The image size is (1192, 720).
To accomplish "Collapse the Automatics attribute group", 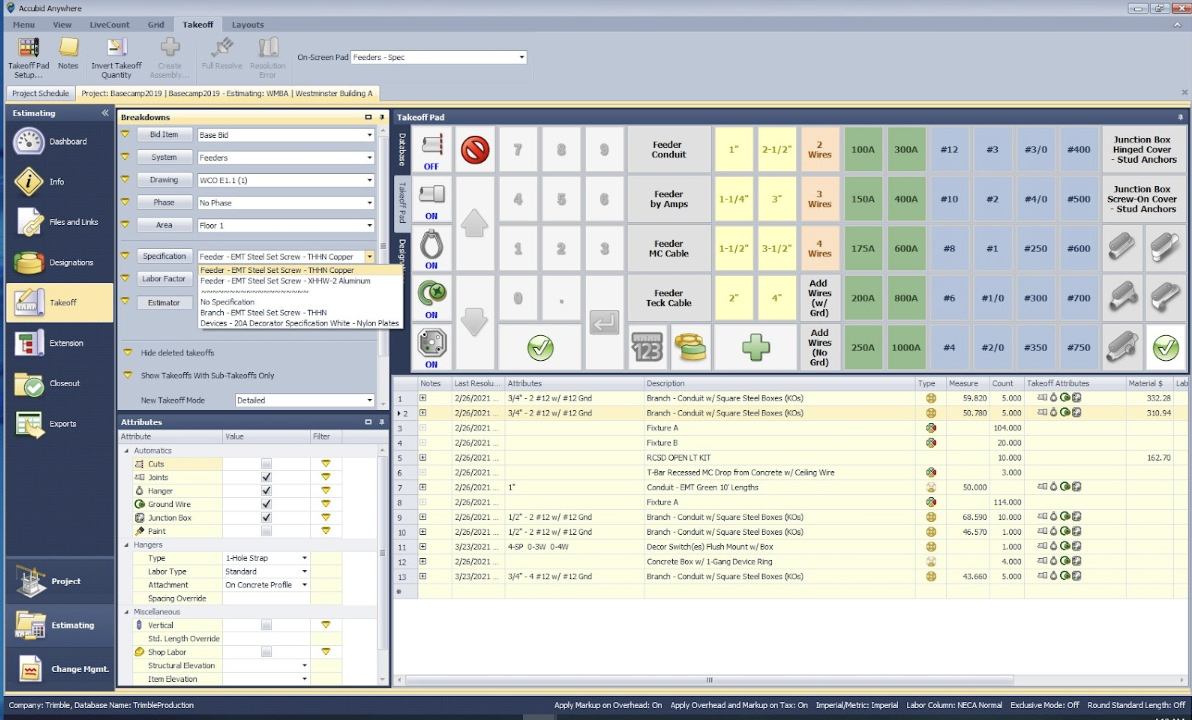I will pos(127,450).
